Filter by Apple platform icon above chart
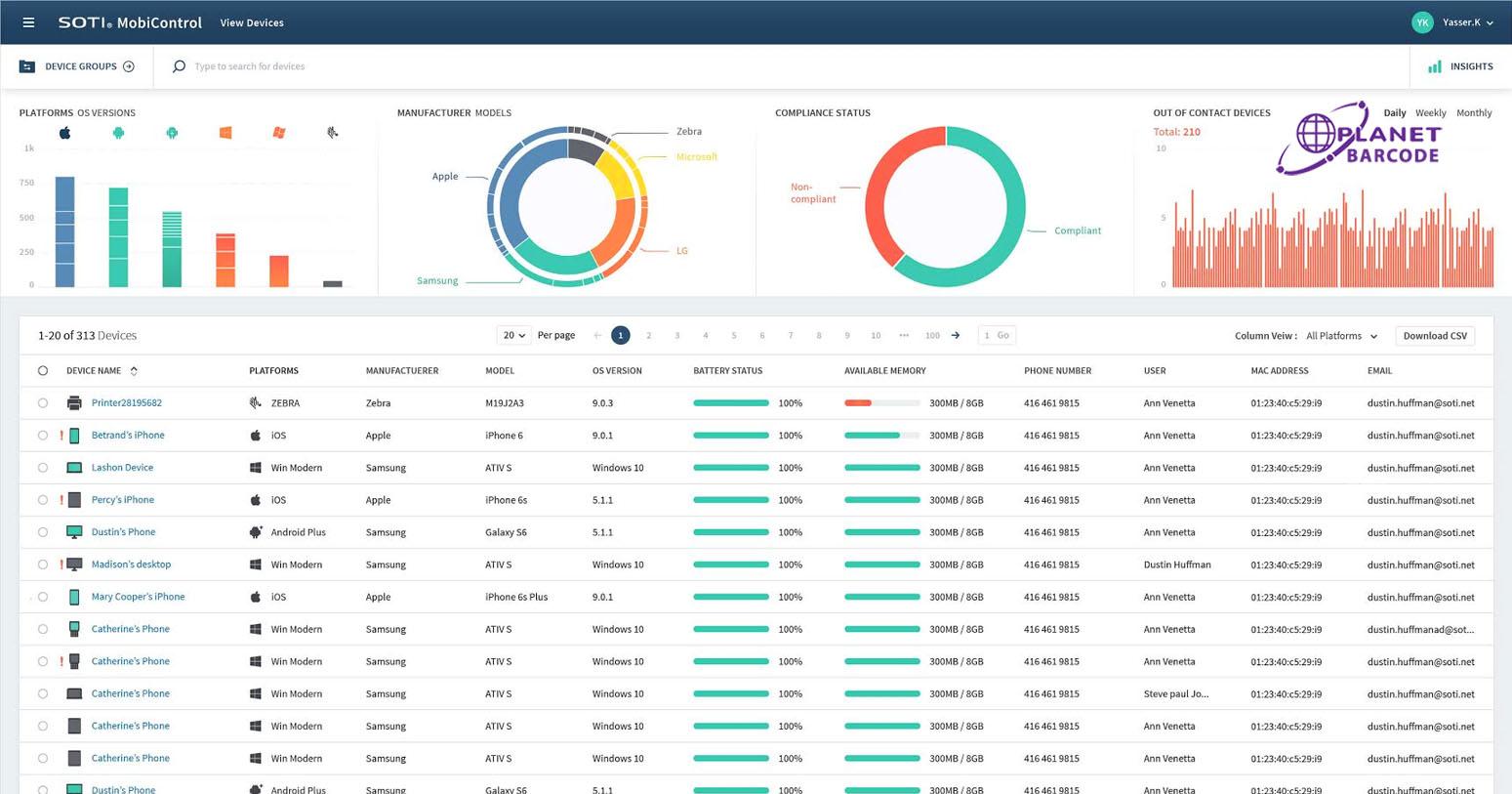 (x=64, y=133)
